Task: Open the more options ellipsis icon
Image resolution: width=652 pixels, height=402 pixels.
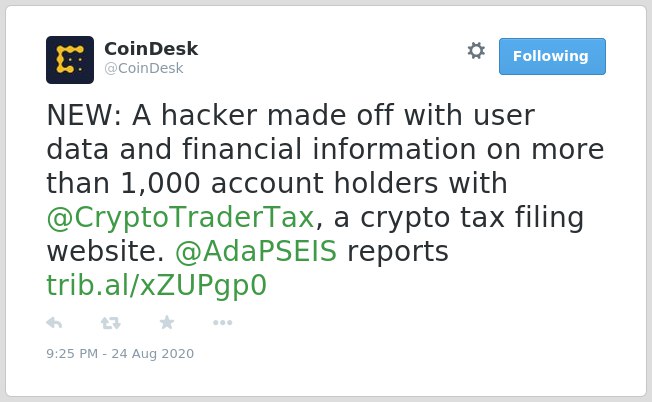Action: click(x=222, y=323)
